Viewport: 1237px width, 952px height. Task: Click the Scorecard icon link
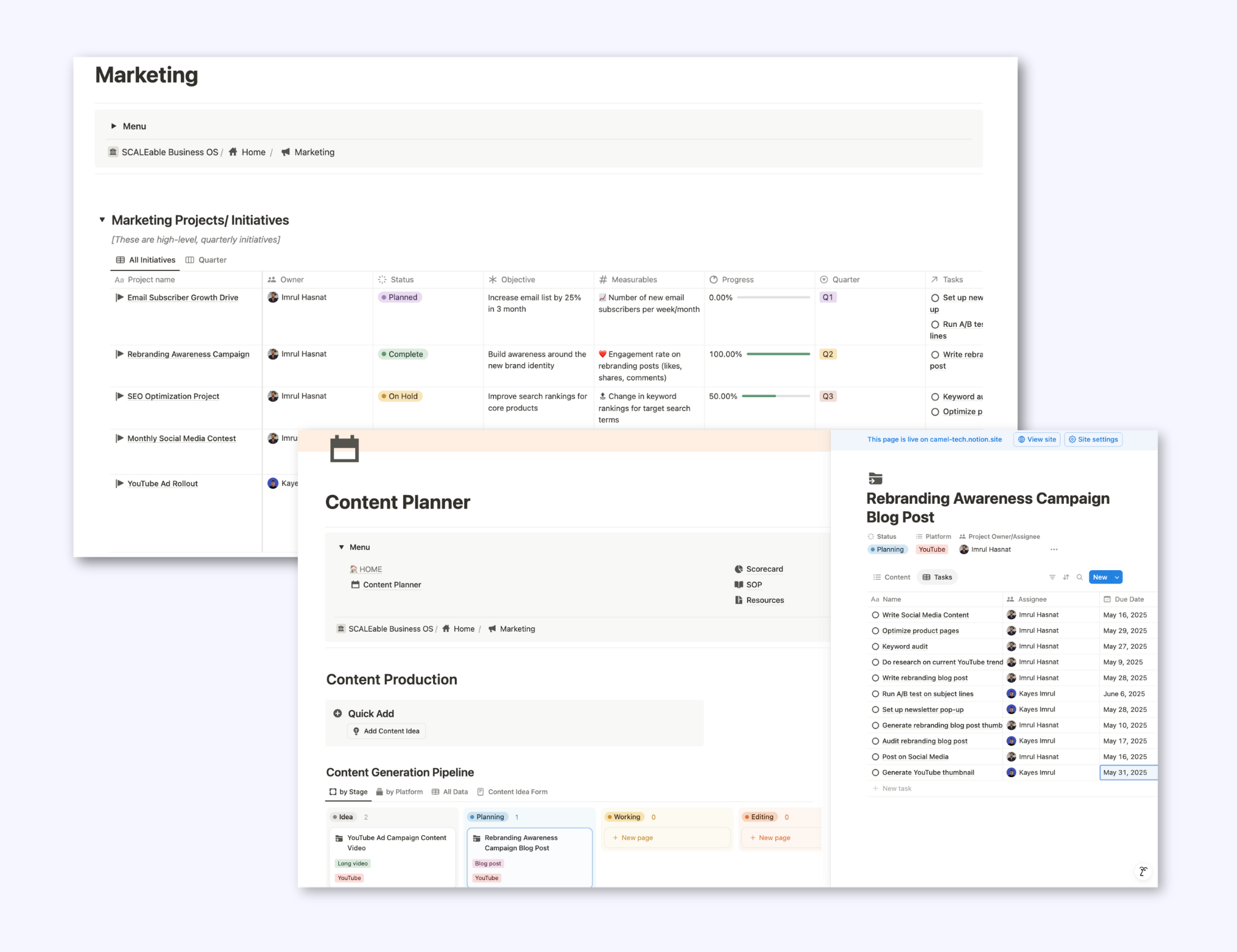(739, 569)
